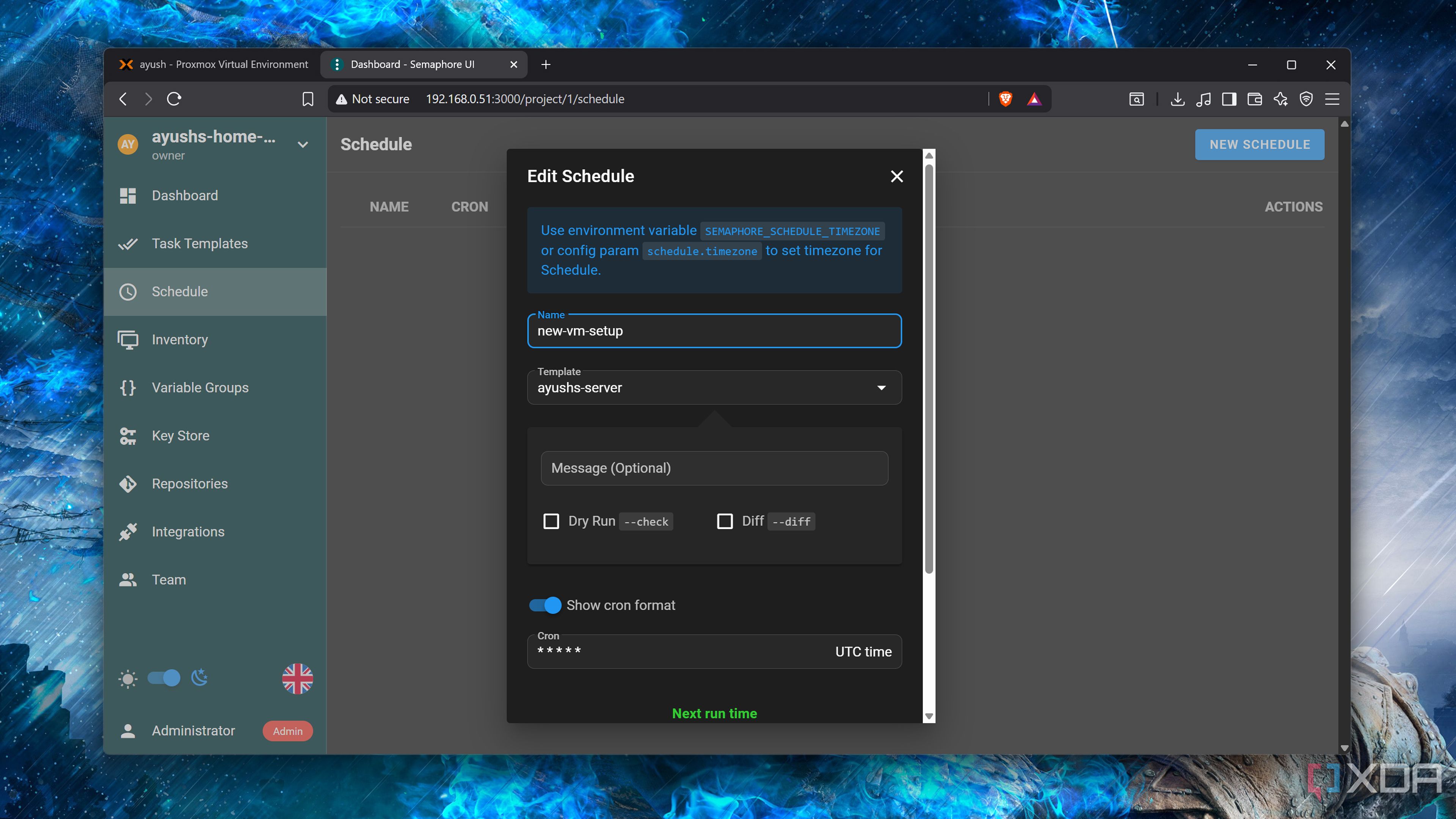The width and height of the screenshot is (1456, 819).
Task: Click the AY project avatar
Action: [128, 145]
